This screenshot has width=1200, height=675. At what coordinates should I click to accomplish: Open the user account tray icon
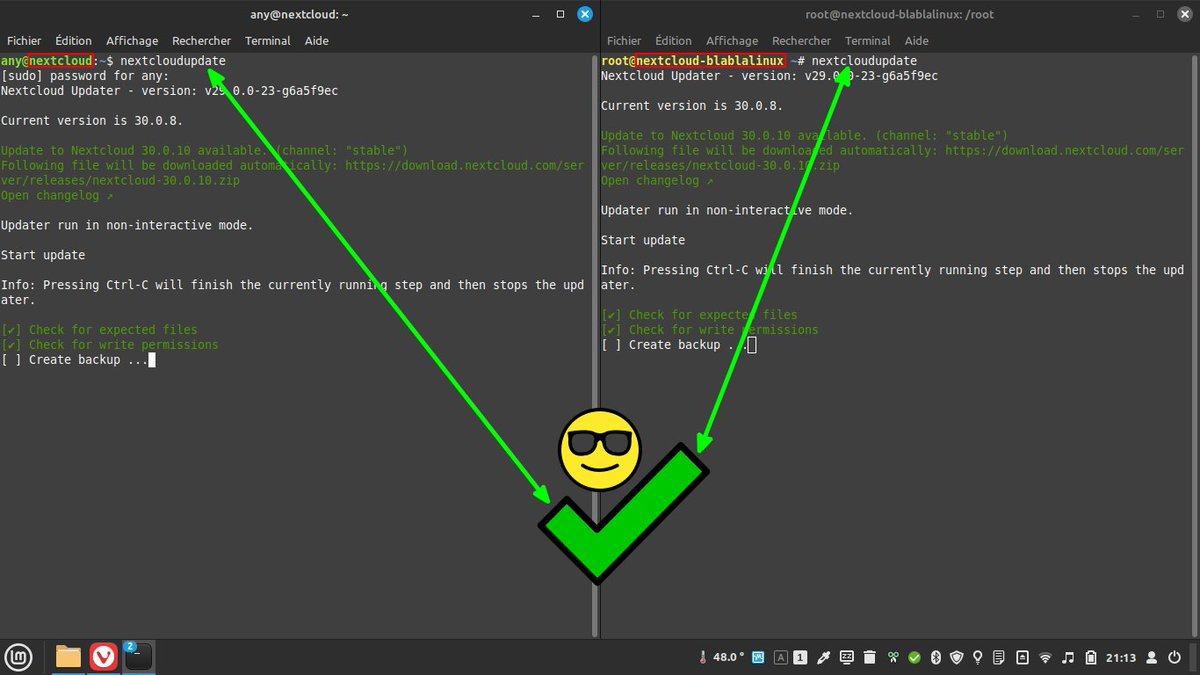(1151, 658)
